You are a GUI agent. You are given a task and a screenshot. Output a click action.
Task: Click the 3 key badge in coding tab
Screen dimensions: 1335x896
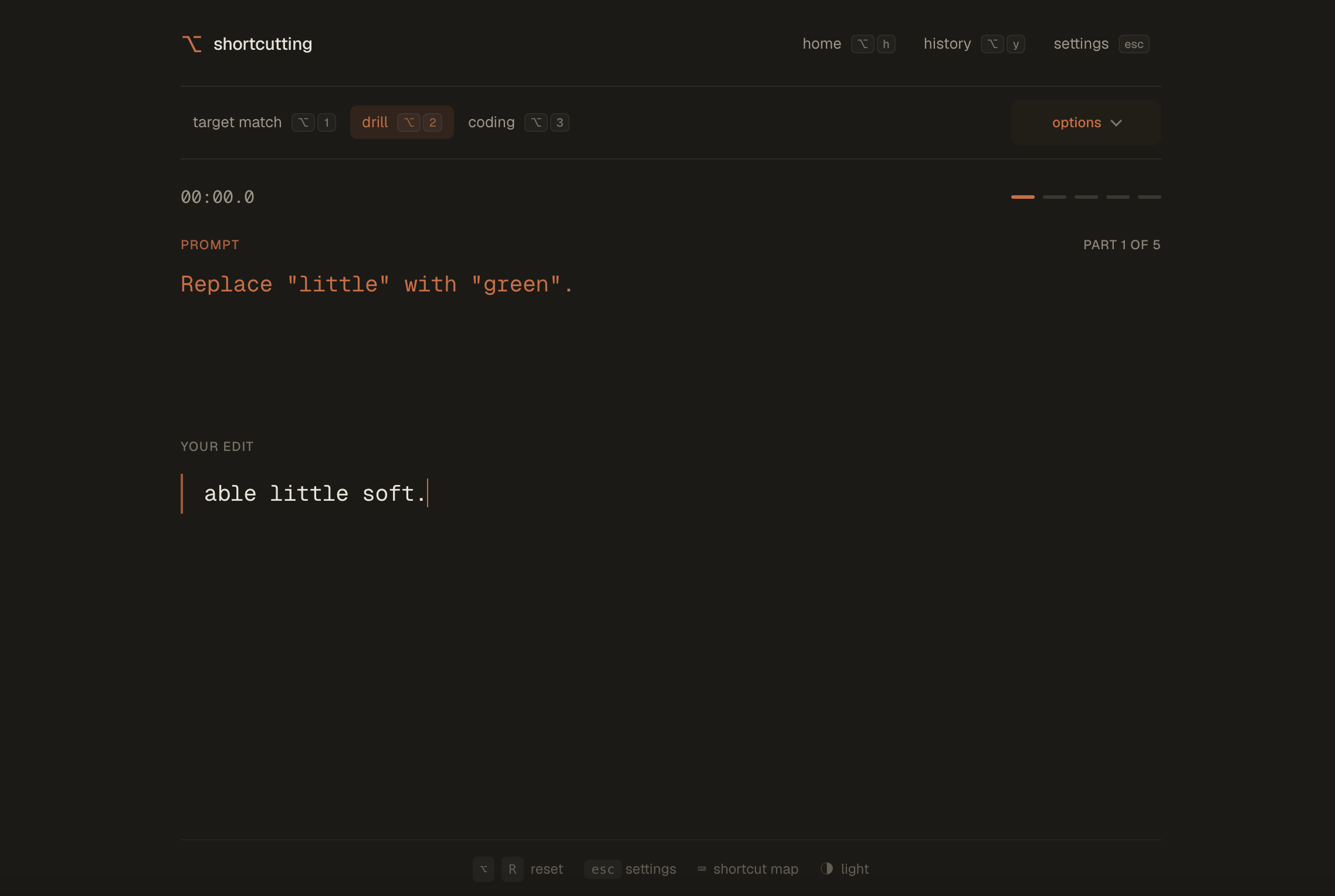[560, 123]
